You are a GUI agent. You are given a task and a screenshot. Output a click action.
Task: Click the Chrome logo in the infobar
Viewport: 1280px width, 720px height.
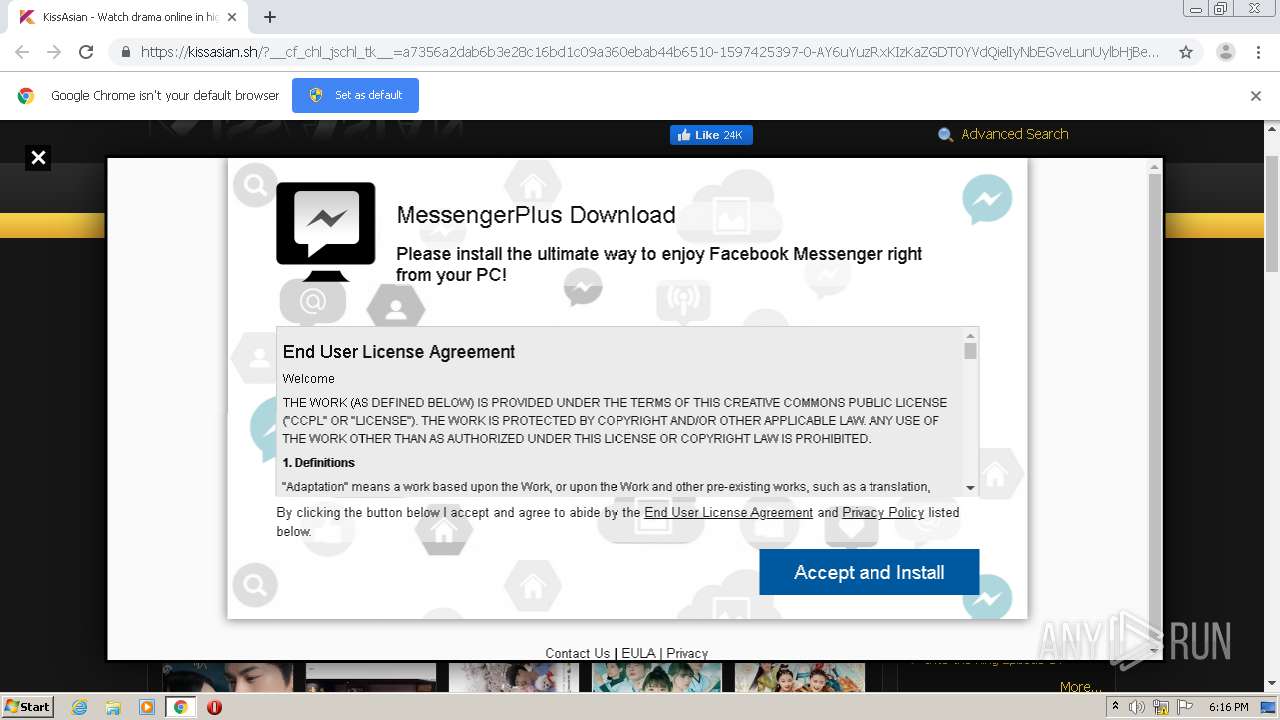tap(26, 96)
